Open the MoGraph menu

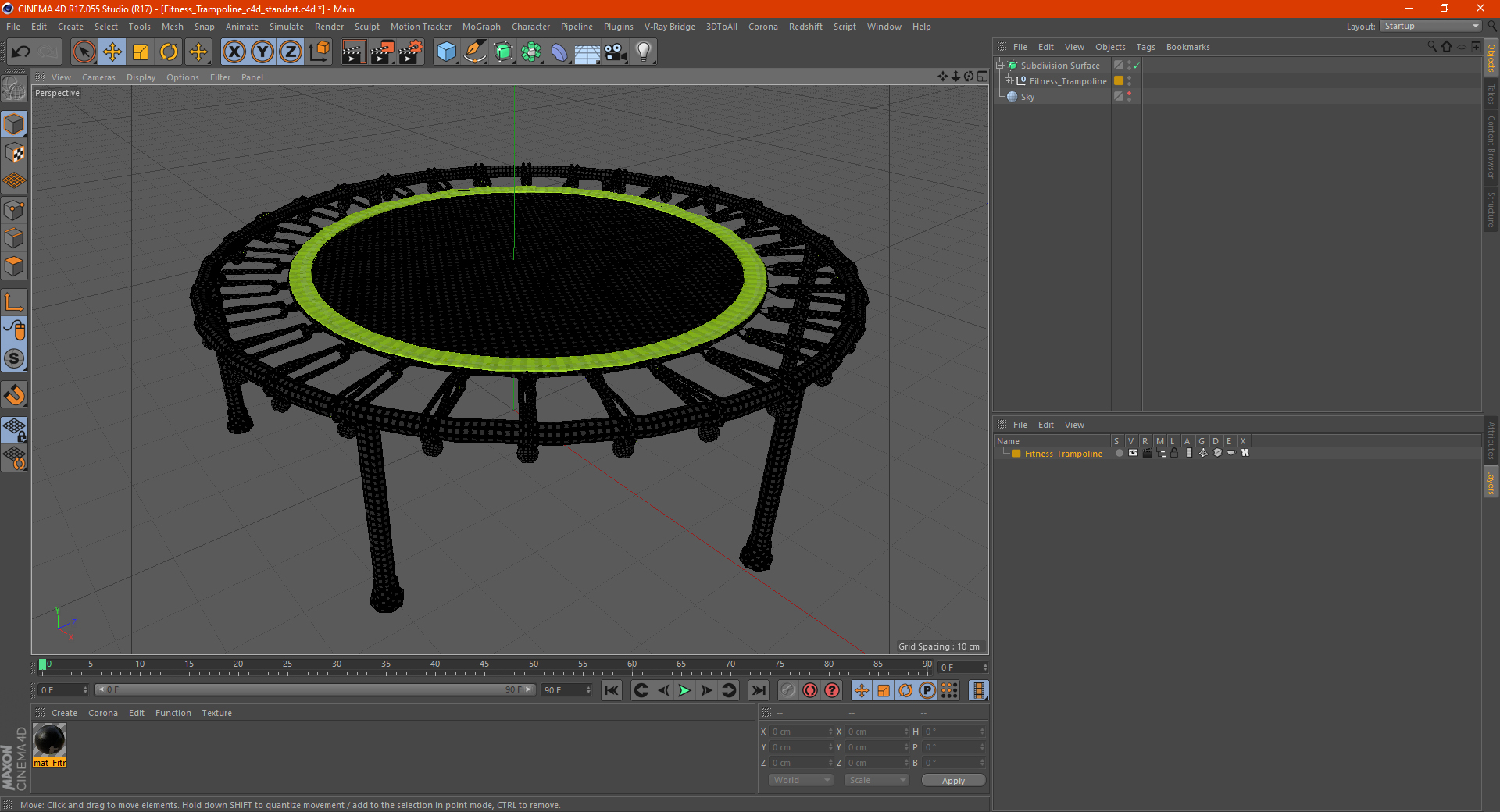tap(481, 27)
